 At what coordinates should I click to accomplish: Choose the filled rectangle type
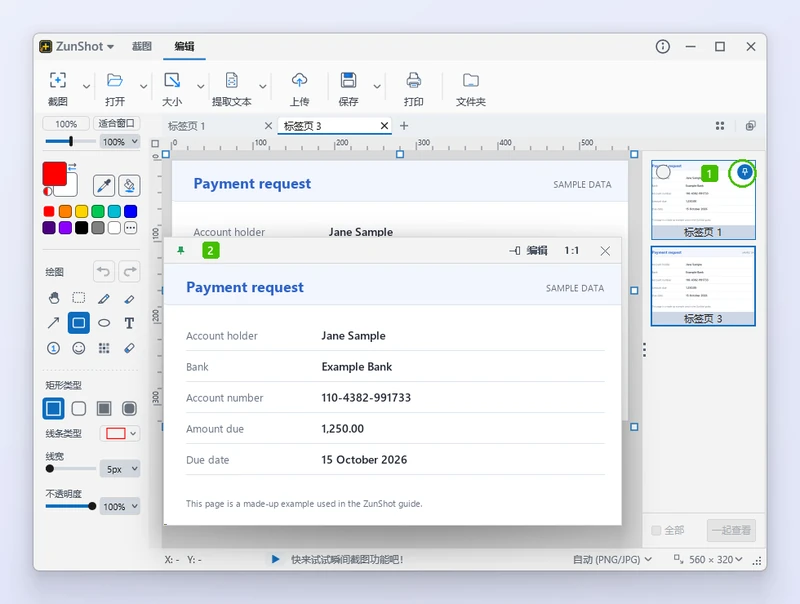pyautogui.click(x=104, y=409)
